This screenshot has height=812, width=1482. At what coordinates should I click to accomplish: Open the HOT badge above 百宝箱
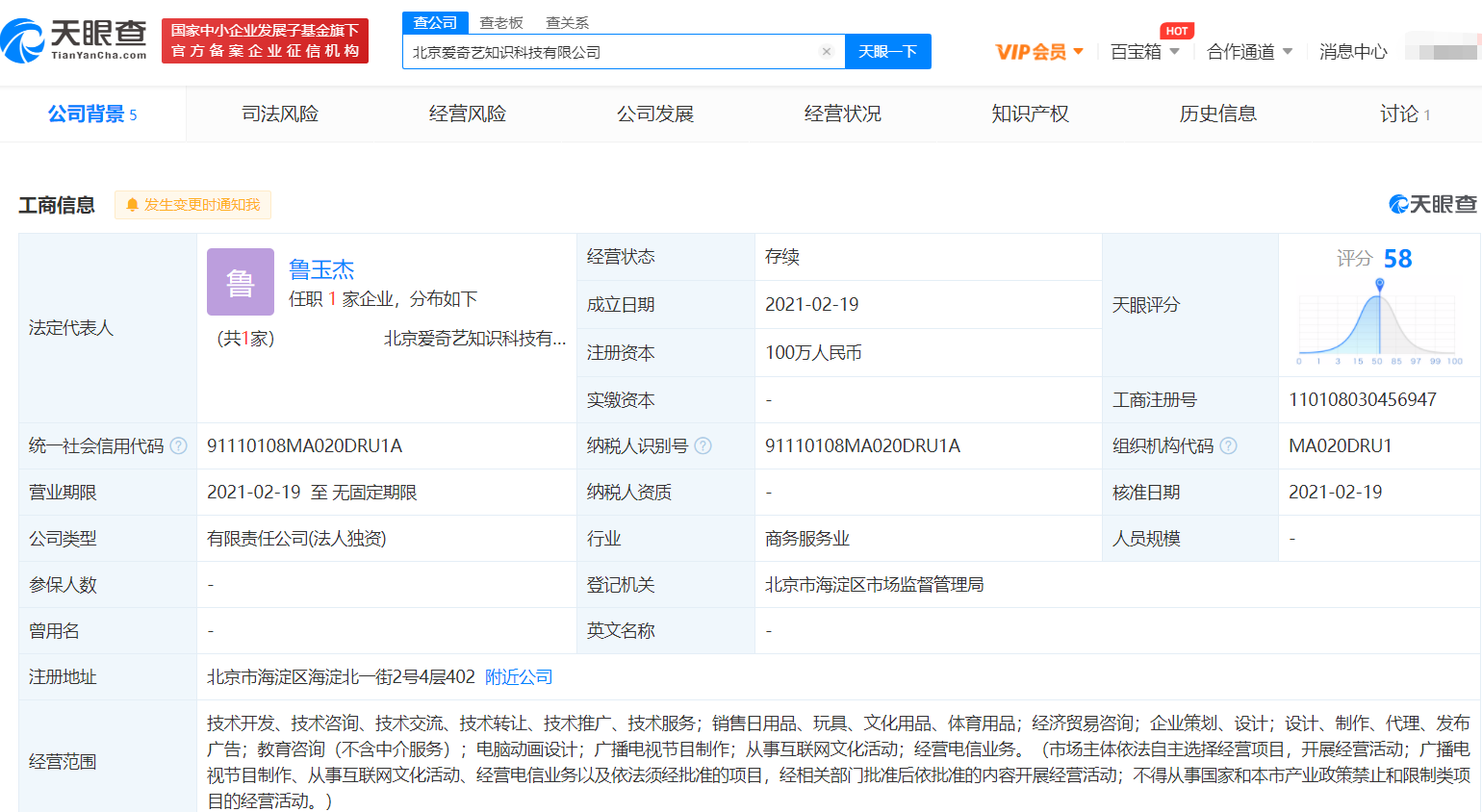pos(1177,31)
